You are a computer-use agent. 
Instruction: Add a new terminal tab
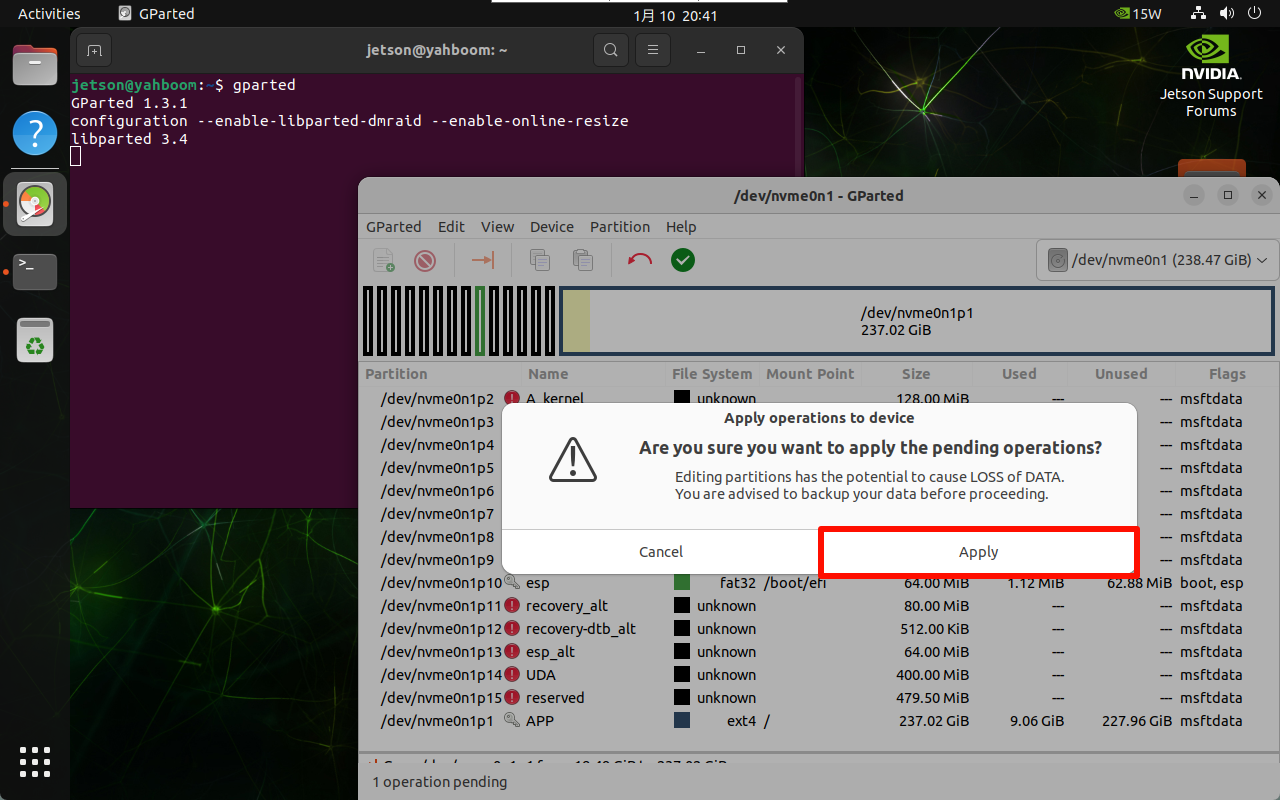[93, 50]
